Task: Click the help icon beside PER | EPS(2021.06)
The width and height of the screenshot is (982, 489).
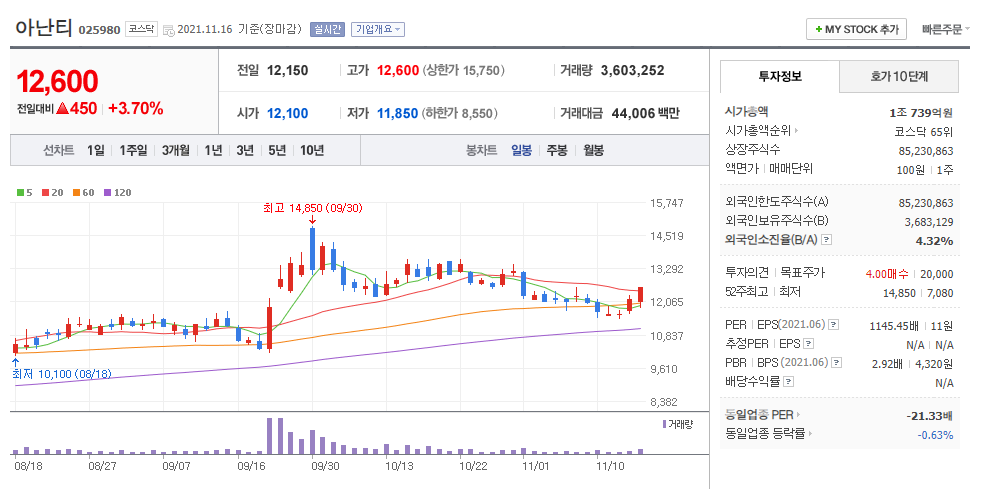Action: point(834,324)
